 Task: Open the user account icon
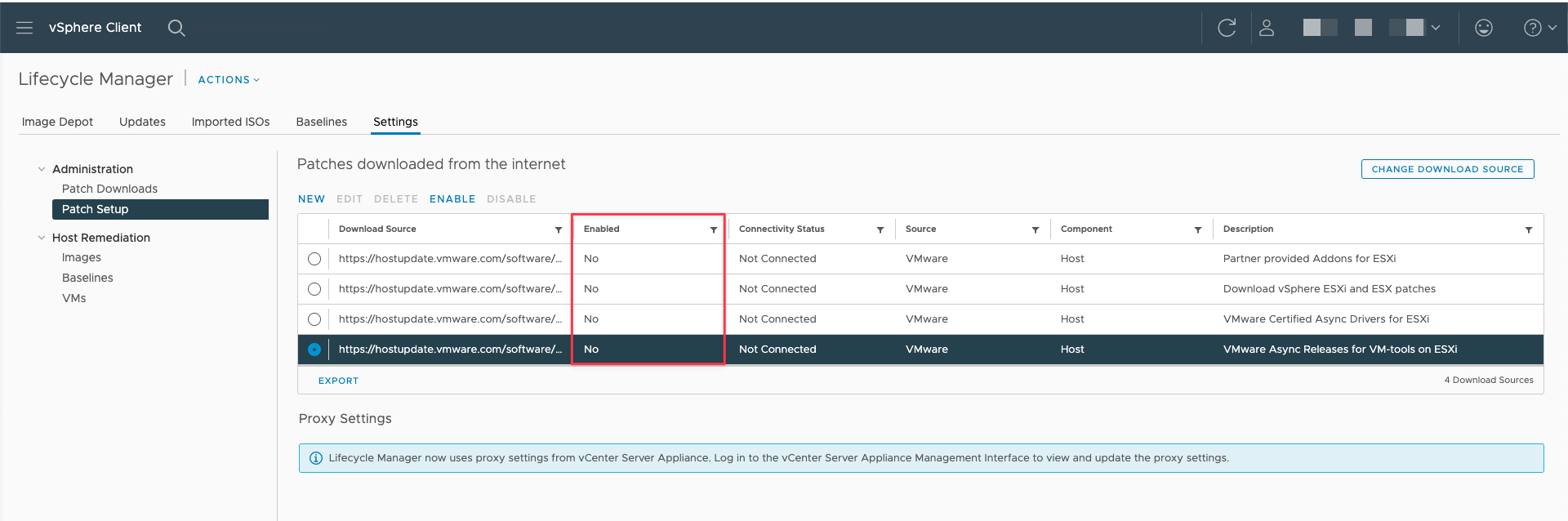coord(1267,28)
